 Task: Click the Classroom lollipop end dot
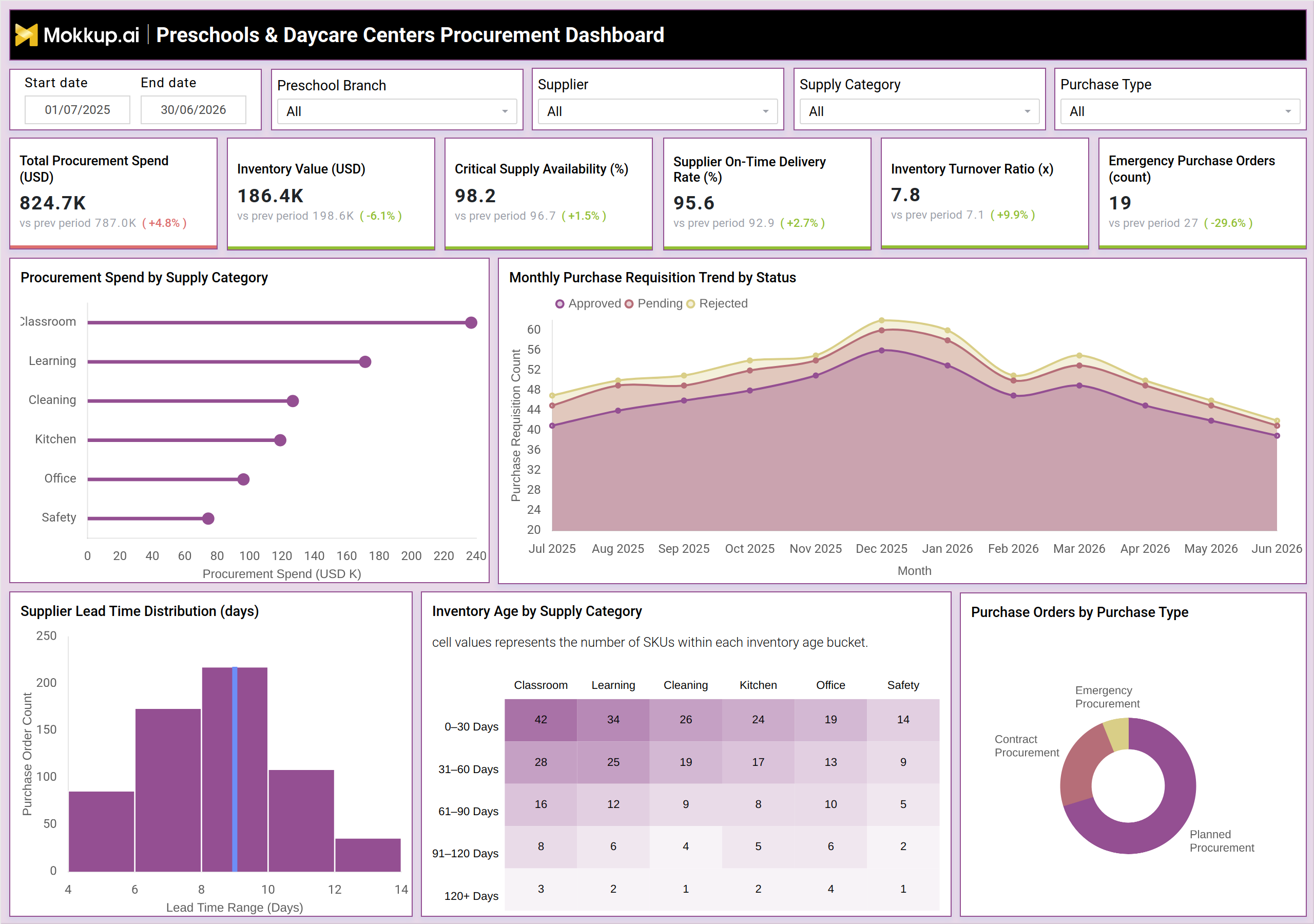471,323
